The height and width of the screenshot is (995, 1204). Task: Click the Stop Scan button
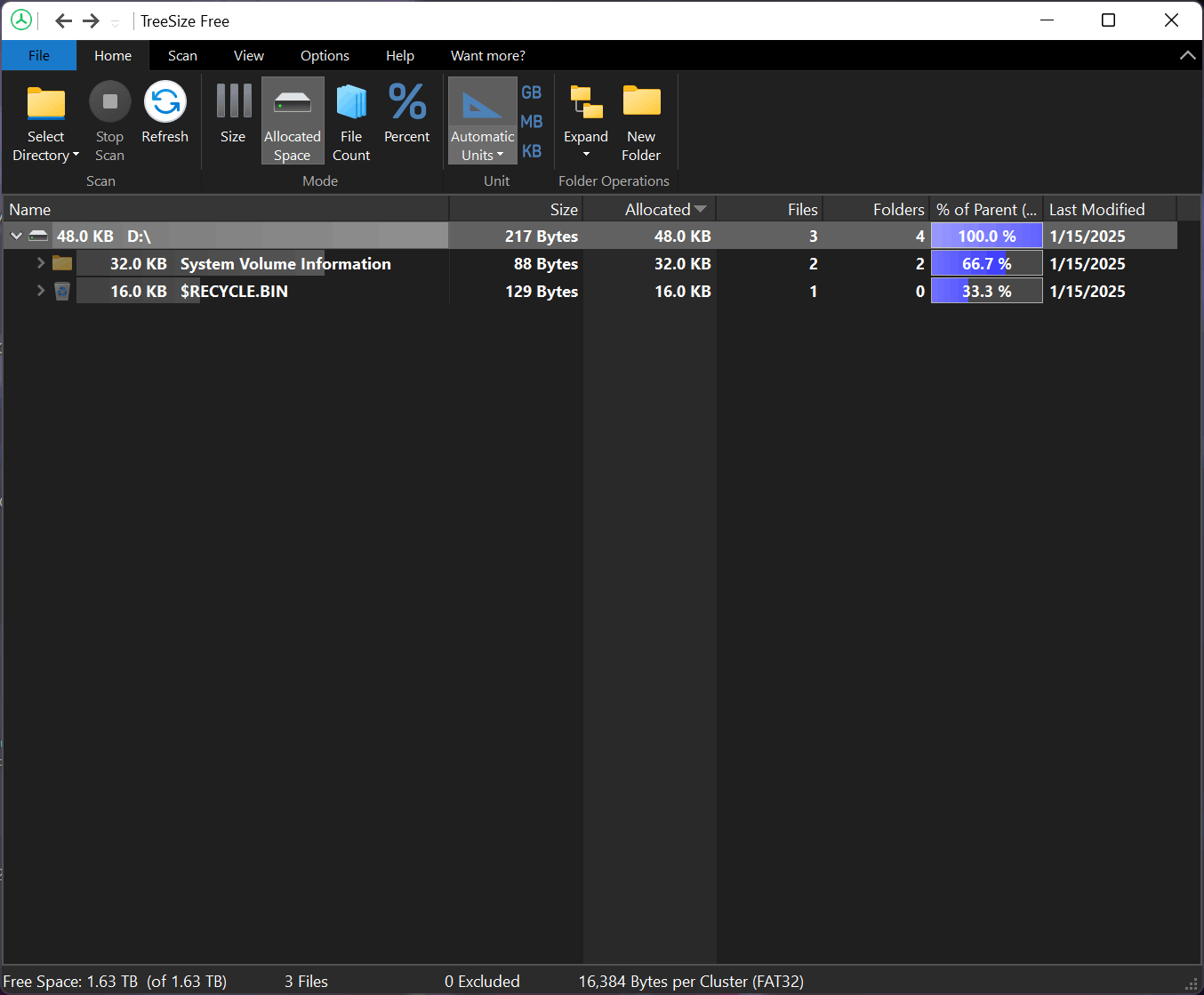(x=109, y=123)
